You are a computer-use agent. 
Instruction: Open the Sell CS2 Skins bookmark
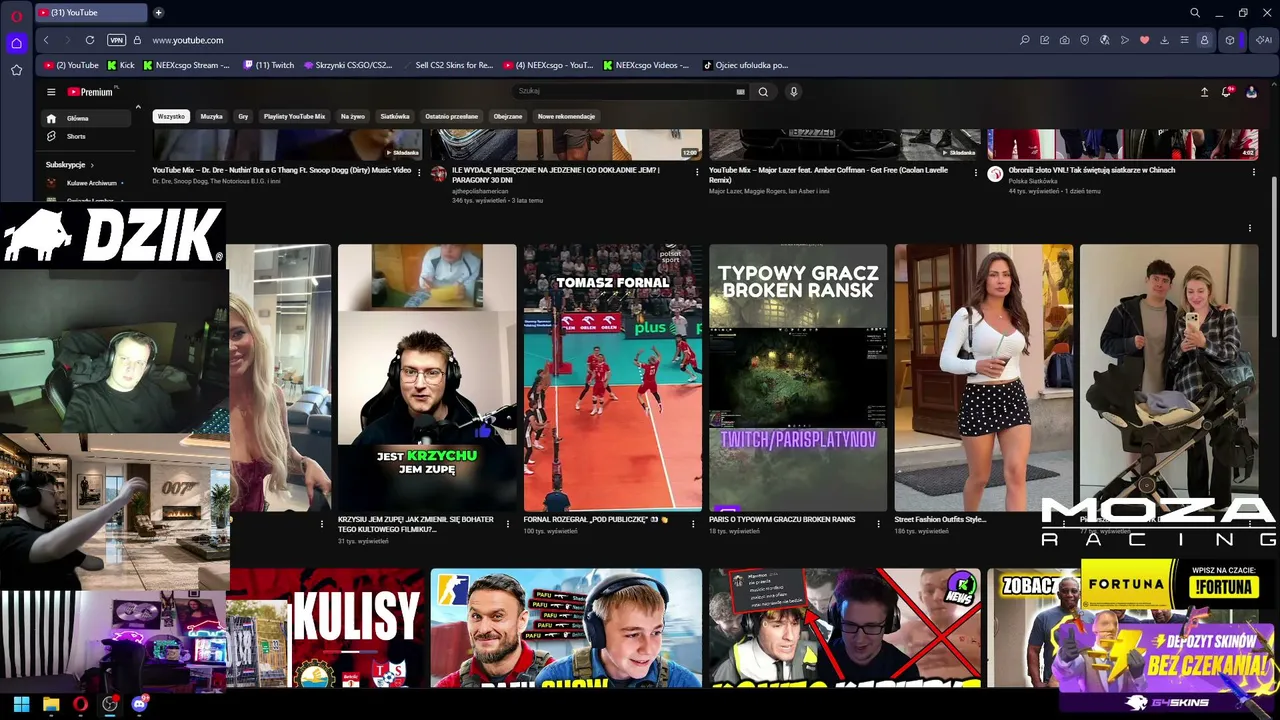pos(447,65)
